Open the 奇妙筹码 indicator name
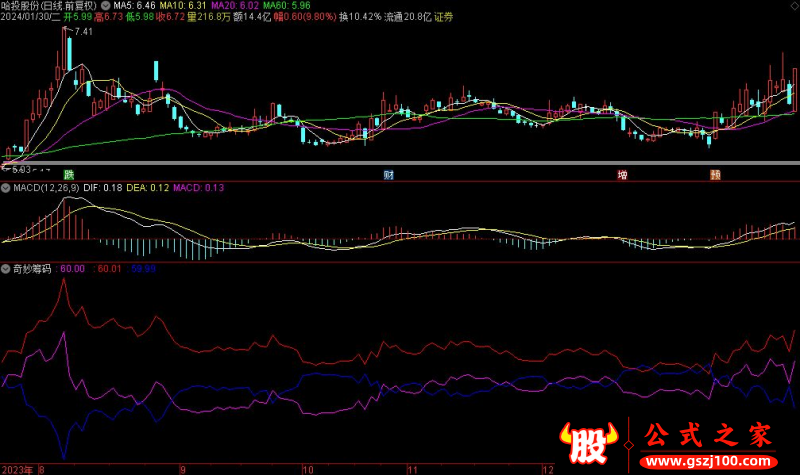Viewport: 800px width, 475px height. tap(32, 268)
